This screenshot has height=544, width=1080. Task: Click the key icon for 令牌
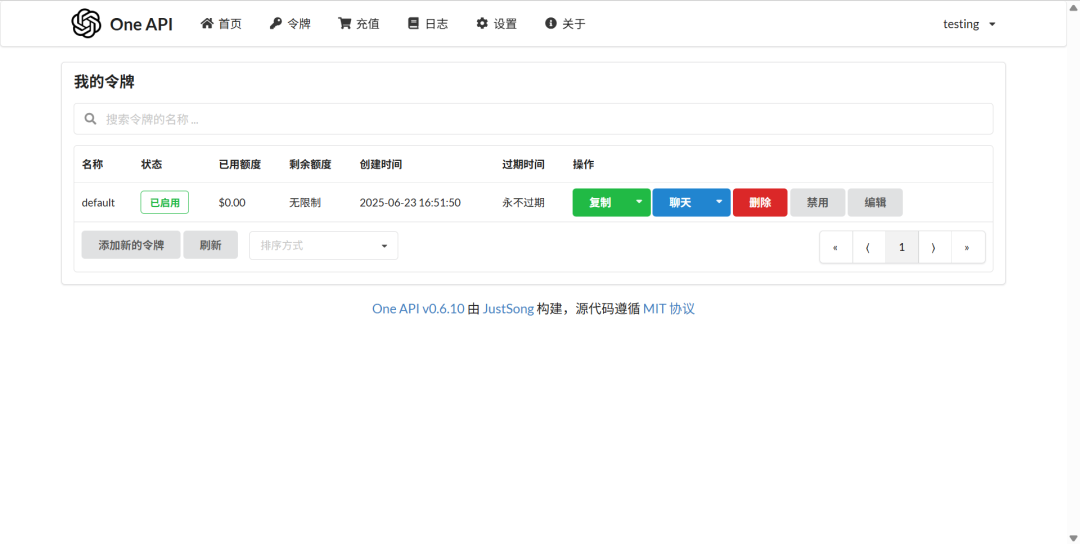pyautogui.click(x=276, y=23)
